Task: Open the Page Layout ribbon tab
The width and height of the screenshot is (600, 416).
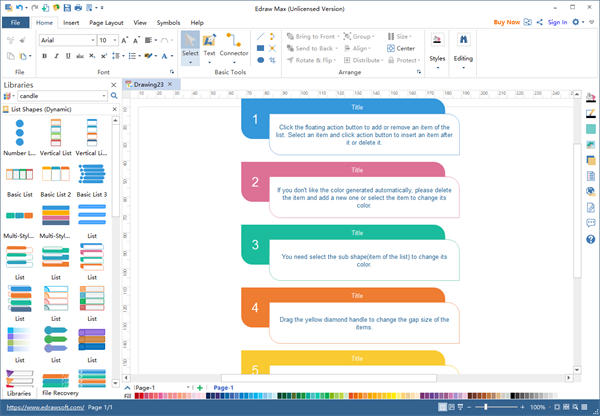Action: (107, 21)
